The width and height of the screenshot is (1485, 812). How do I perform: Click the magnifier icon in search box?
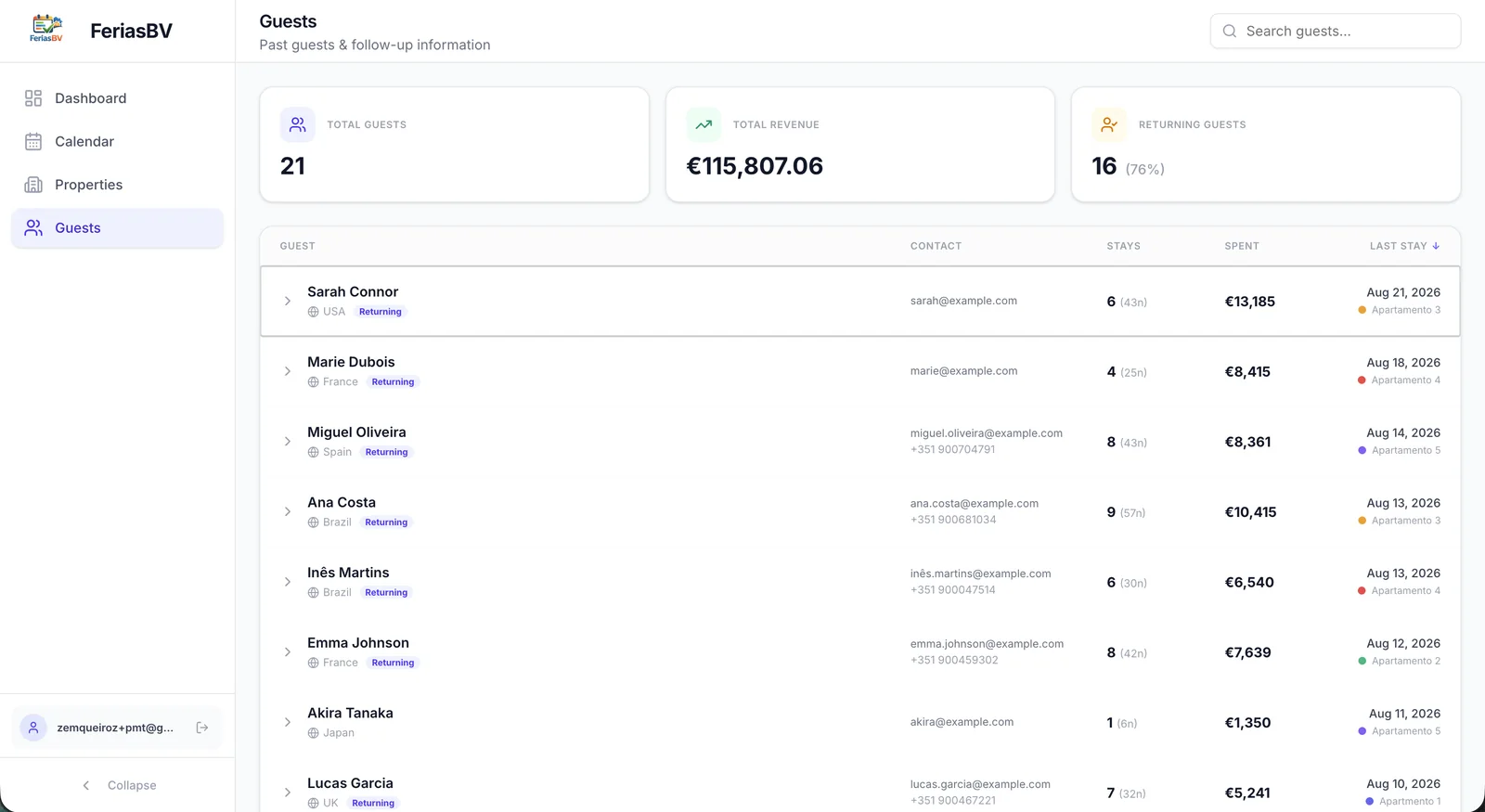(x=1230, y=31)
